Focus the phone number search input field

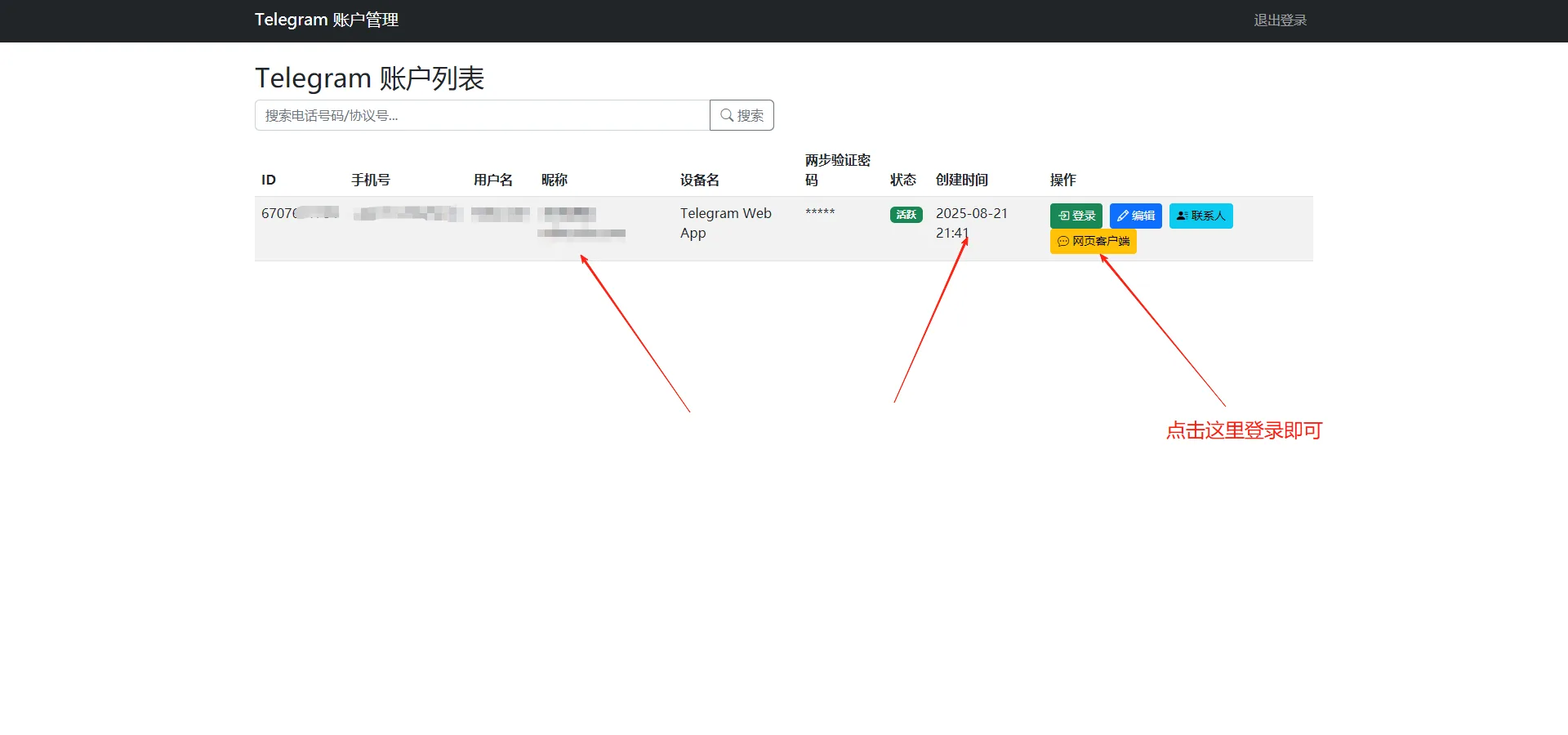tap(482, 115)
